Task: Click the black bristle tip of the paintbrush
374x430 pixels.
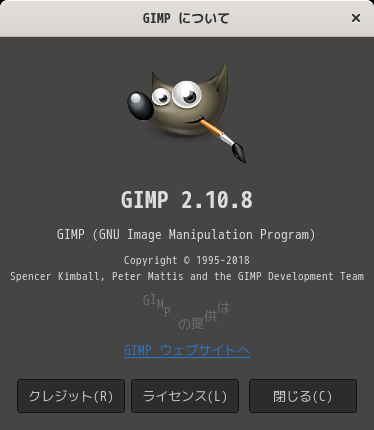Action: [240, 153]
